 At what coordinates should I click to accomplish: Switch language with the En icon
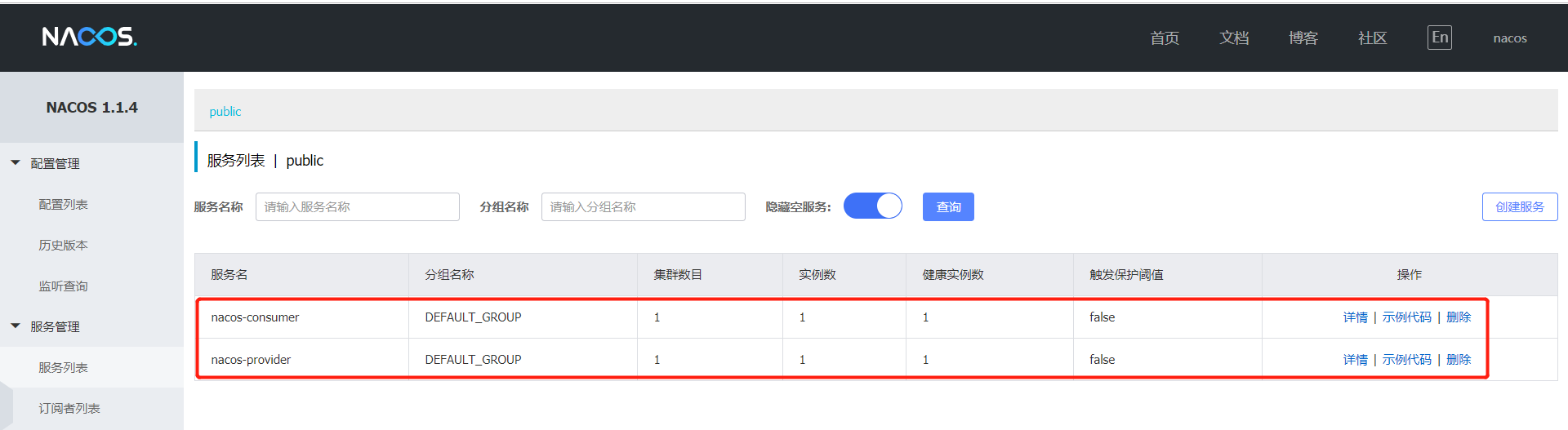point(1440,38)
